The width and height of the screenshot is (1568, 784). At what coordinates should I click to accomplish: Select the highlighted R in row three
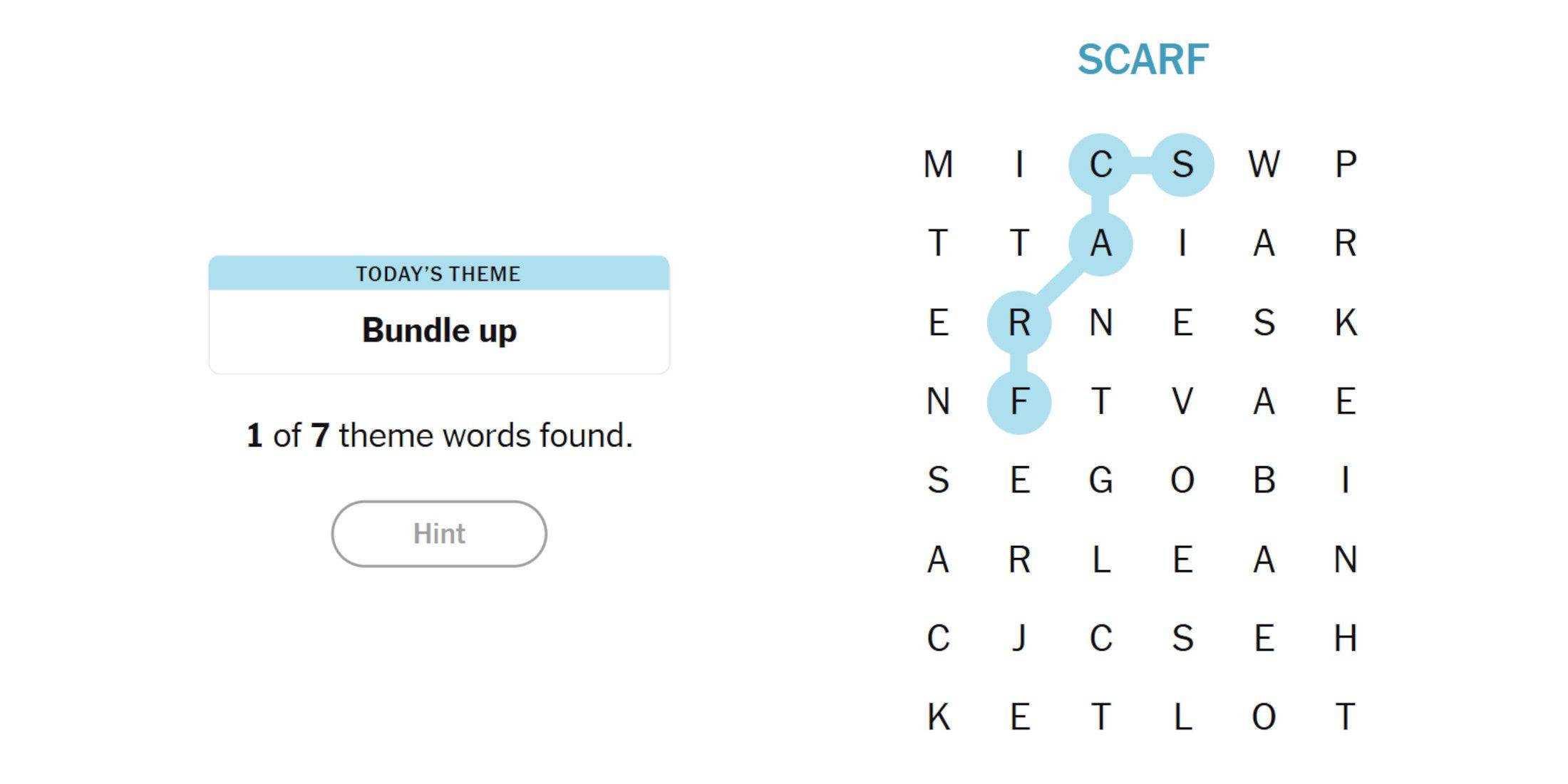(x=1021, y=324)
